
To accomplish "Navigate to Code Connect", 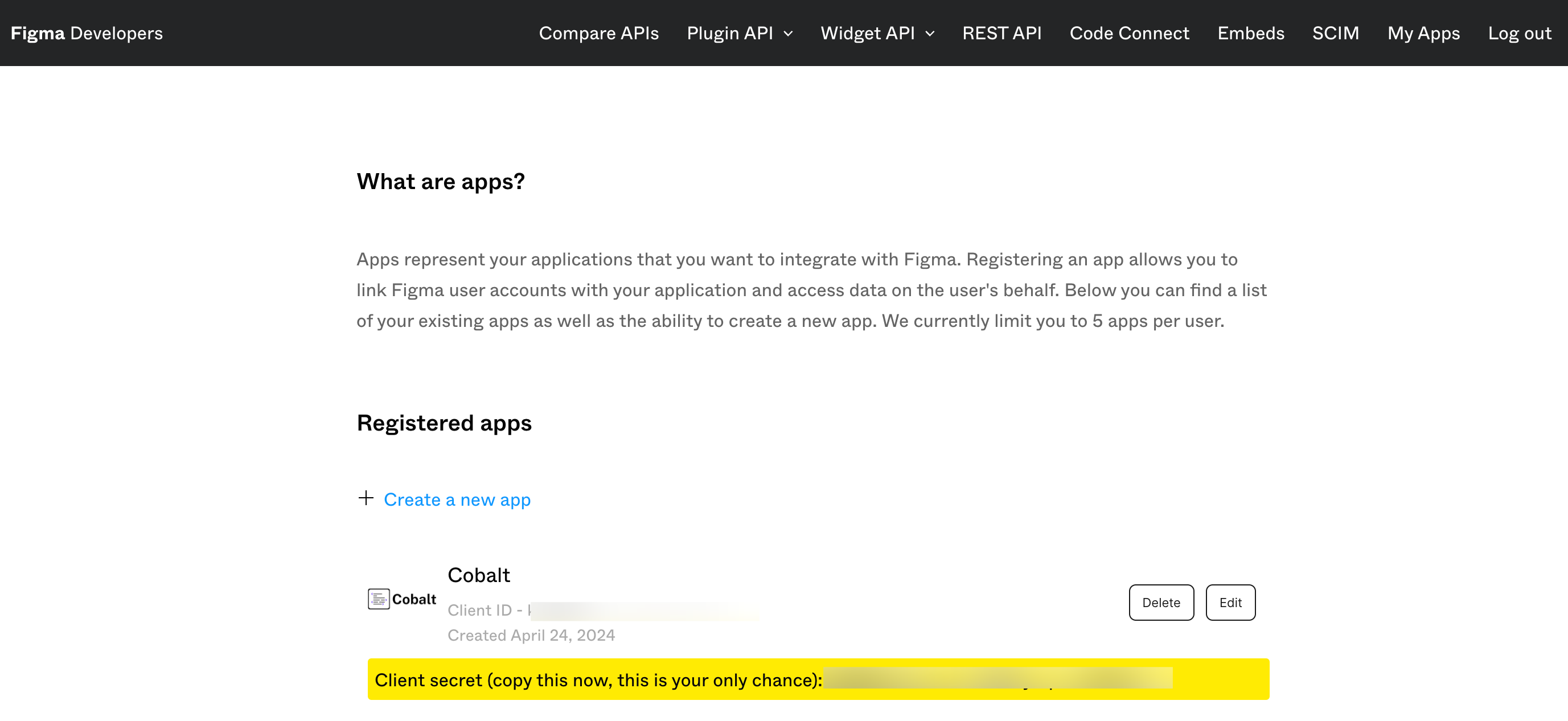I will (1129, 33).
